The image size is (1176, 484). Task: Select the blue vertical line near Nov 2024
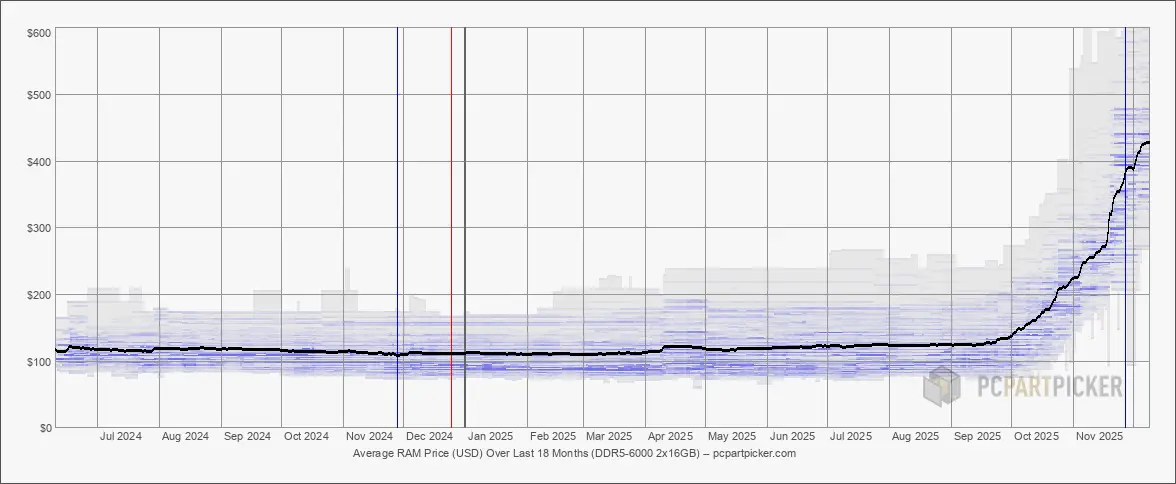point(397,230)
